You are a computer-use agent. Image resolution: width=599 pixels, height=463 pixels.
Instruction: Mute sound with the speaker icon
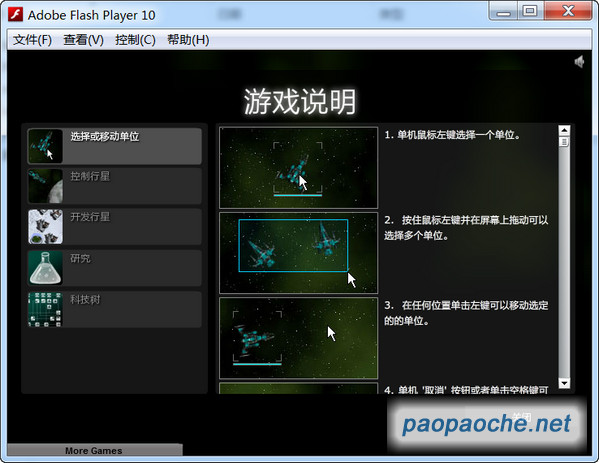click(580, 61)
